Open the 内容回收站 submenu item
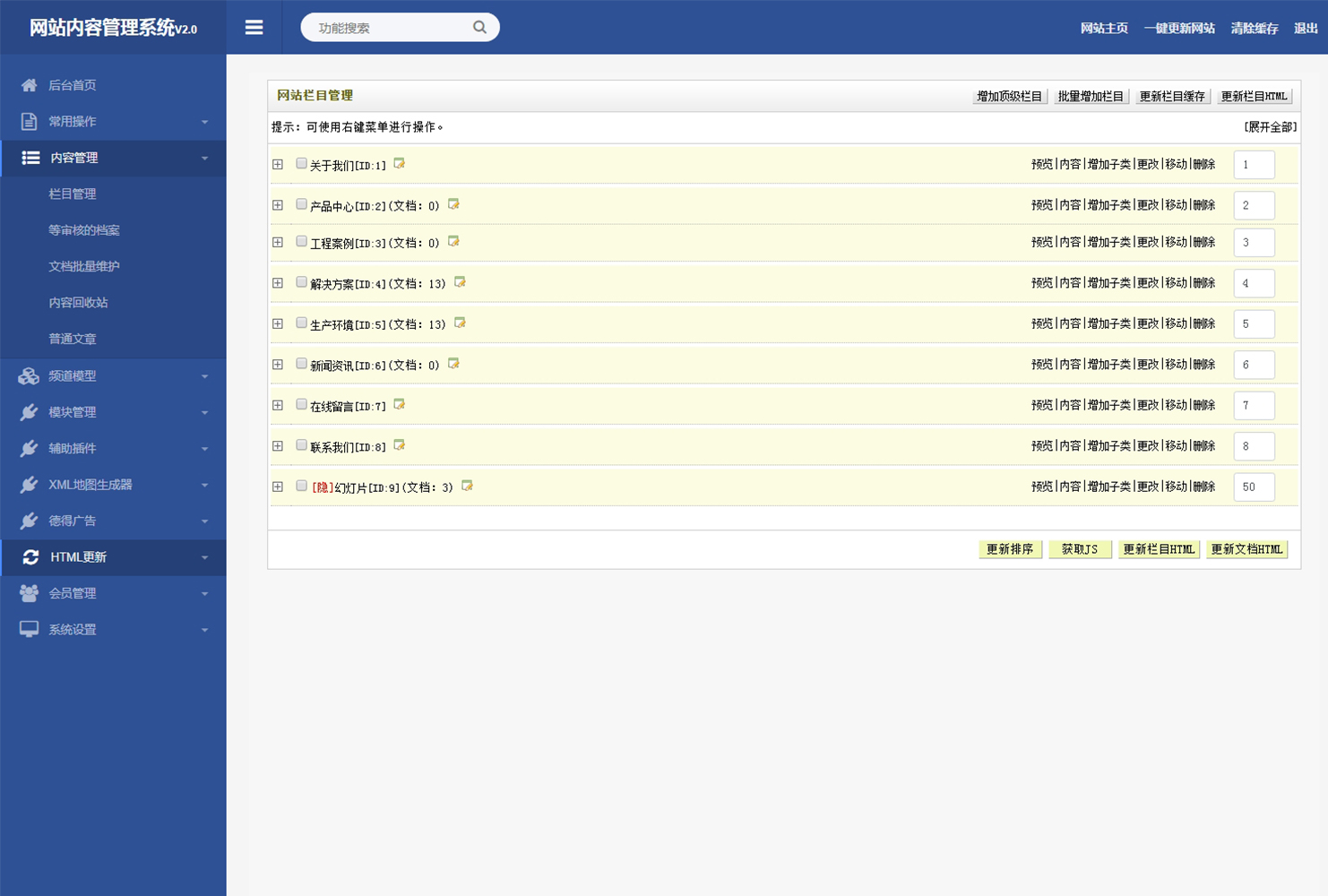Image resolution: width=1328 pixels, height=896 pixels. tap(78, 303)
